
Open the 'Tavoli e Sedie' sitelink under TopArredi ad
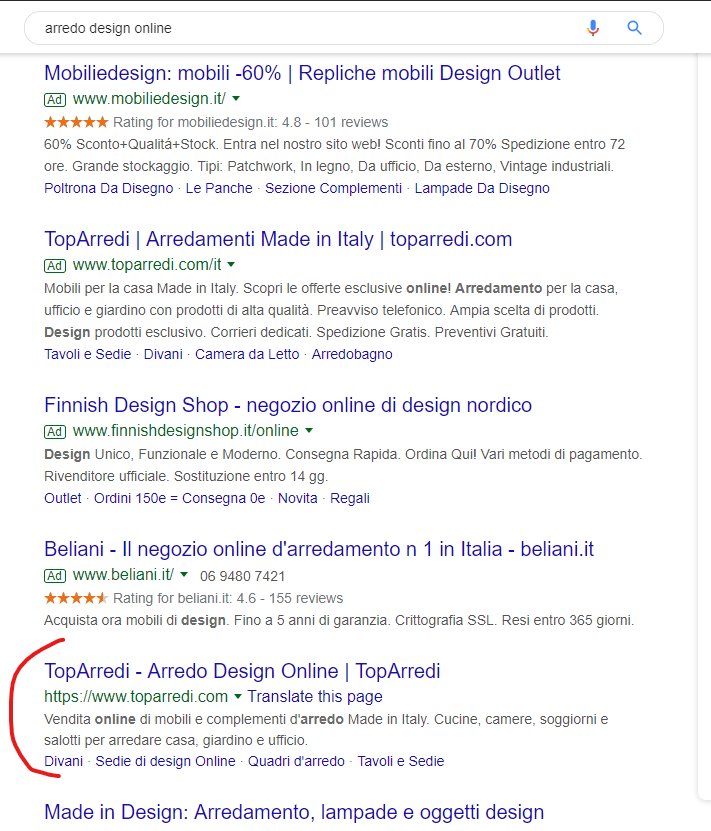coord(87,354)
